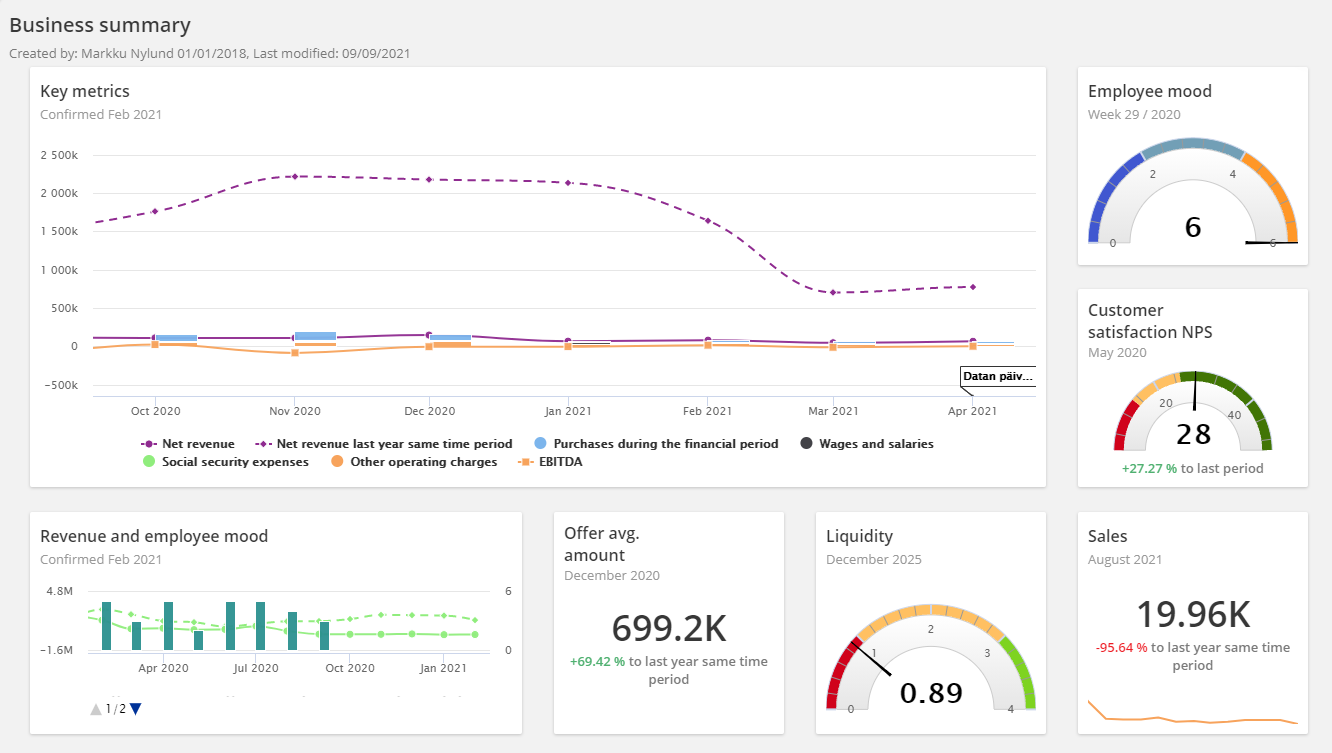Click the Customer satisfaction NPS gauge needle
This screenshot has height=753, width=1332.
pos(1194,390)
